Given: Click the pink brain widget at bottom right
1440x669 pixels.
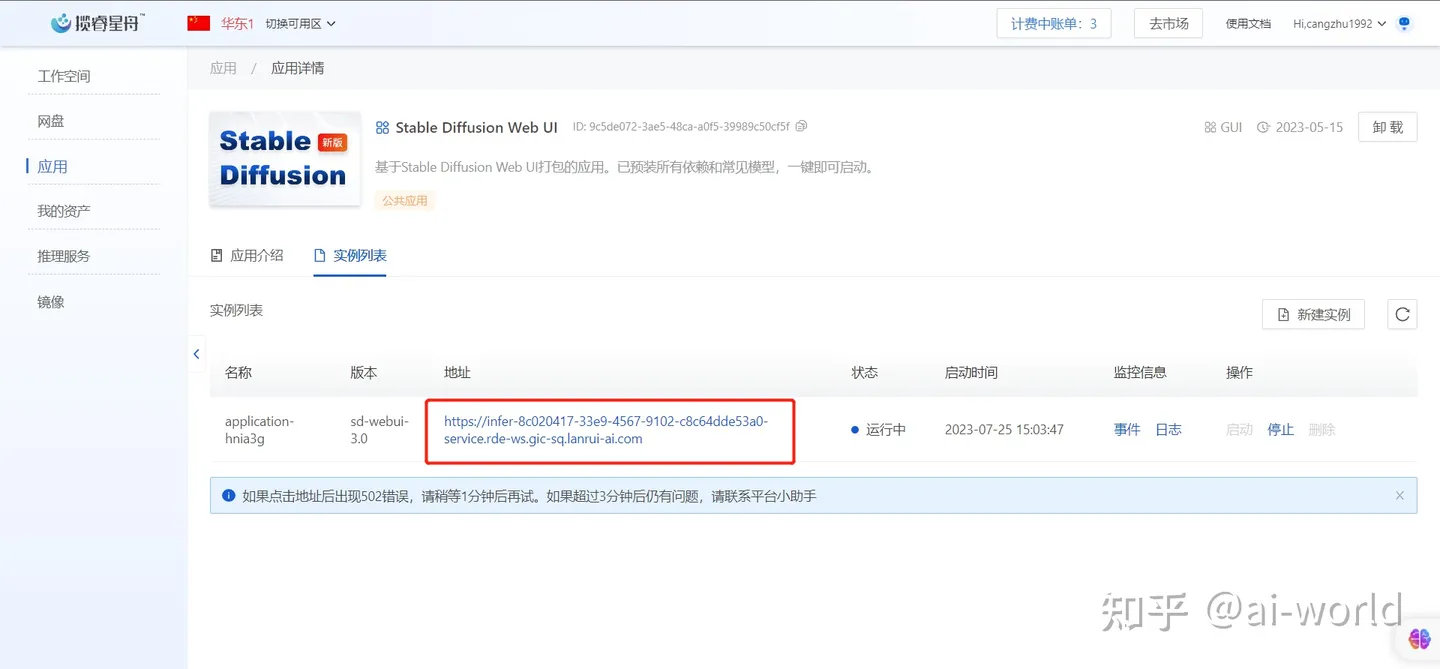Looking at the screenshot, I should [1419, 638].
